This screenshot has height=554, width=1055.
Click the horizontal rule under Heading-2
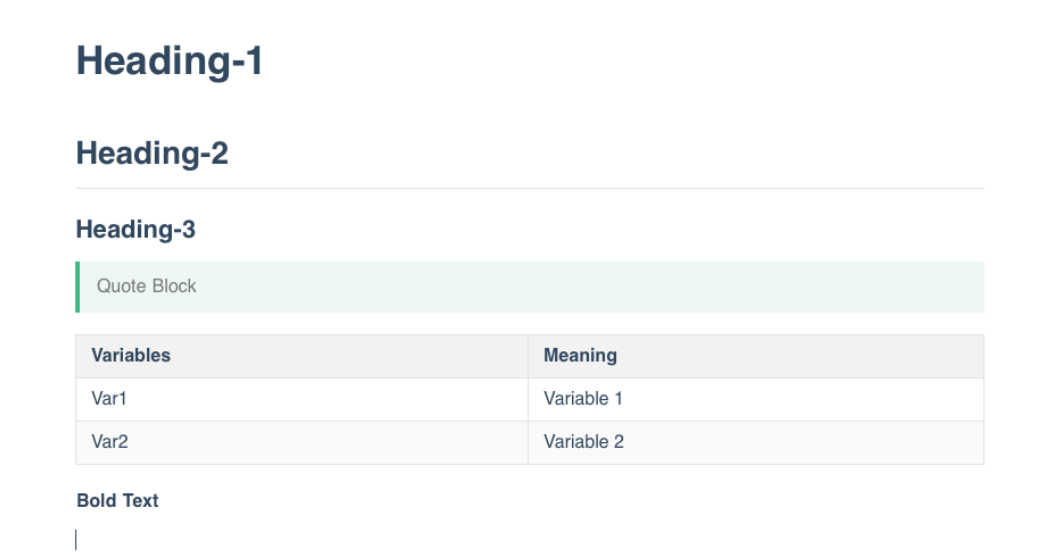point(530,188)
